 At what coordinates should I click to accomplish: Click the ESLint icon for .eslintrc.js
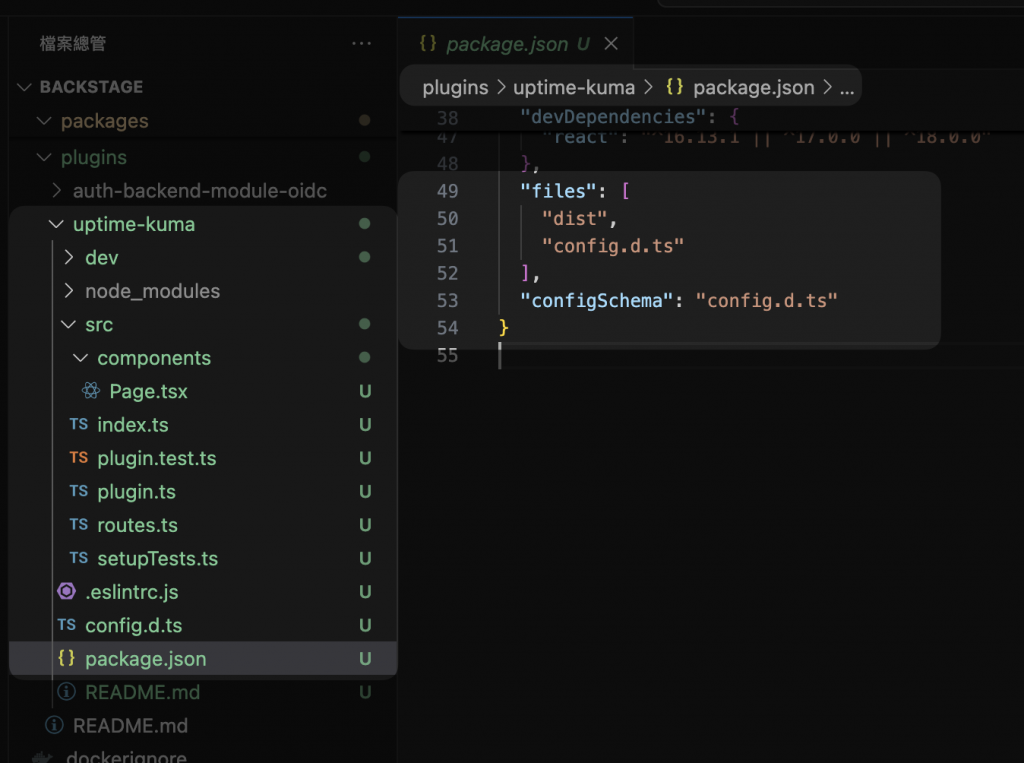click(x=66, y=592)
